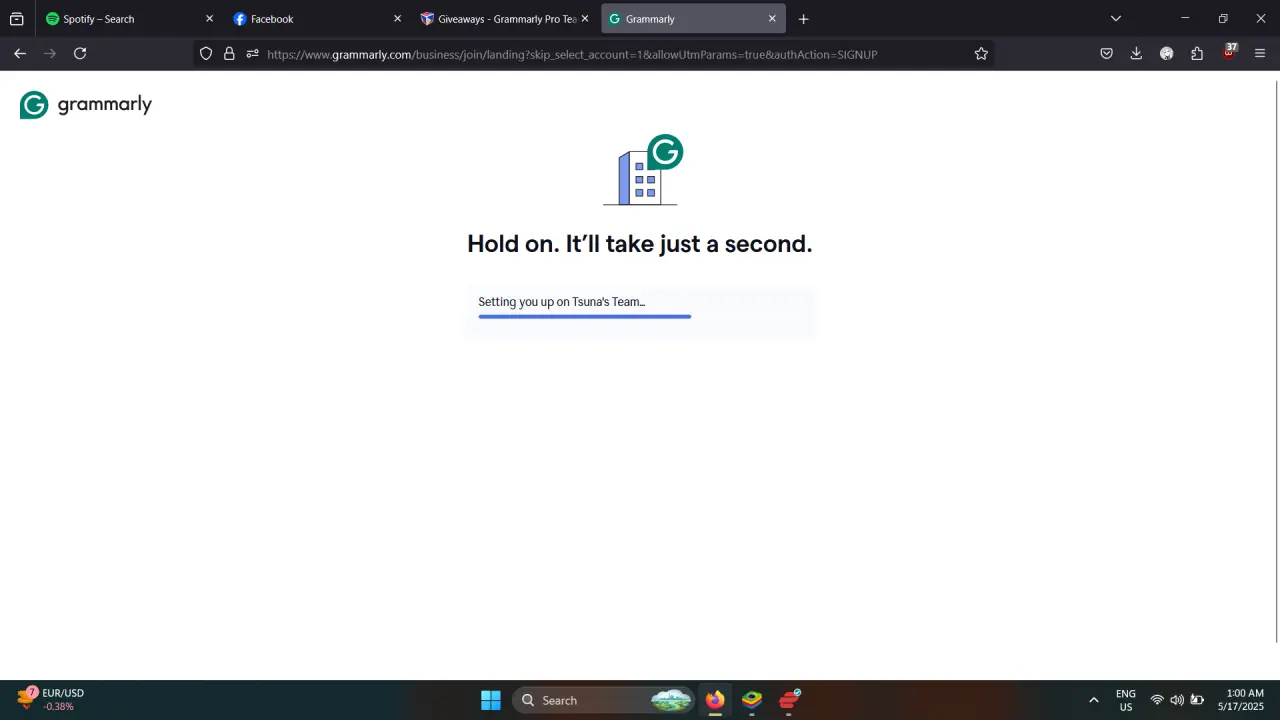The width and height of the screenshot is (1280, 720).
Task: Switch to the Facebook tab
Action: [x=318, y=19]
